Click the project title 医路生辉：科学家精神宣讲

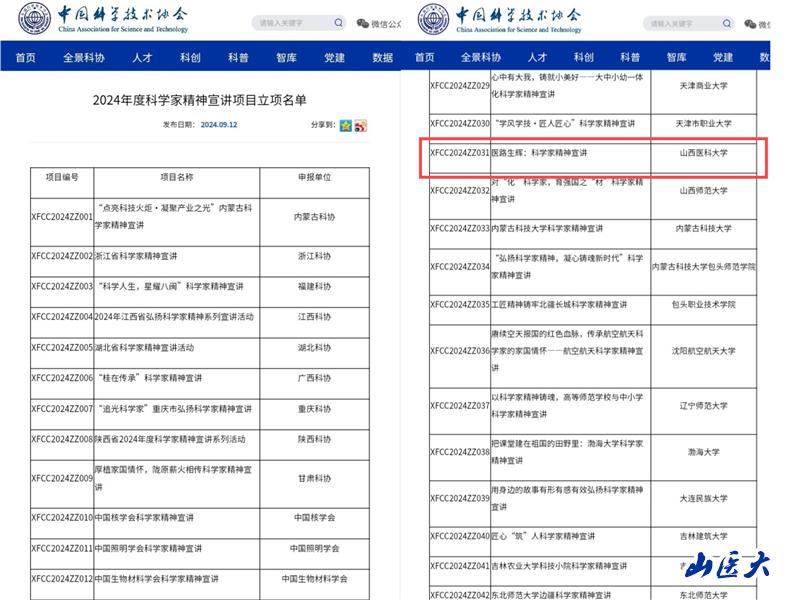(539, 153)
